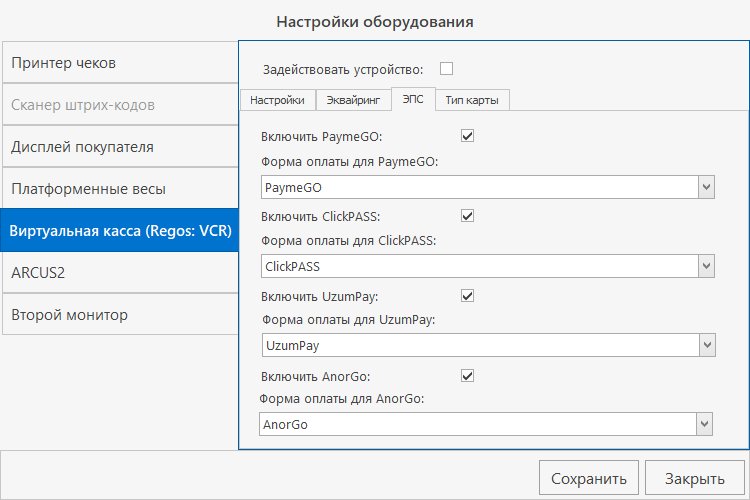750x500 pixels.
Task: Expand the PaymeGO payment form dropdown
Action: [x=706, y=187]
